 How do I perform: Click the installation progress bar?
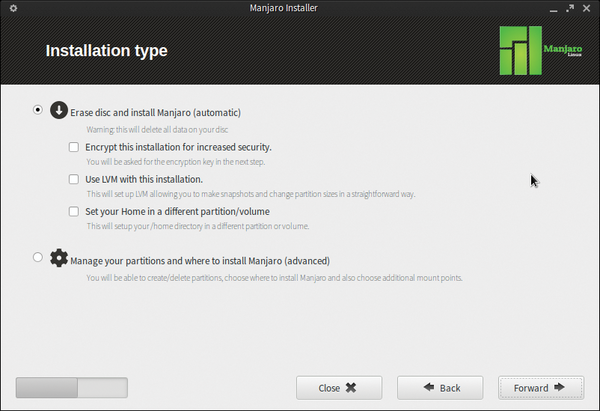72,388
